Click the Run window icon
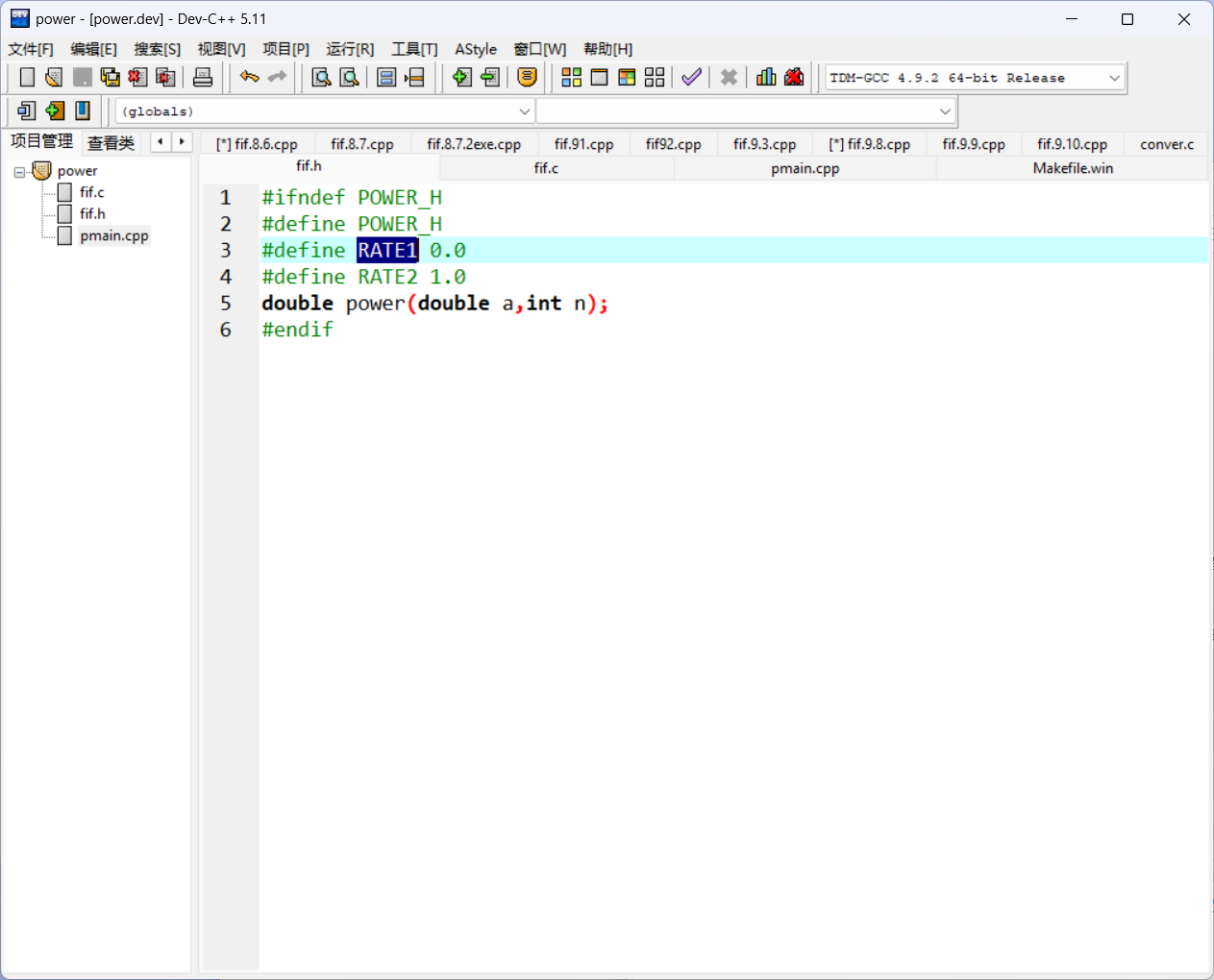 pyautogui.click(x=599, y=78)
